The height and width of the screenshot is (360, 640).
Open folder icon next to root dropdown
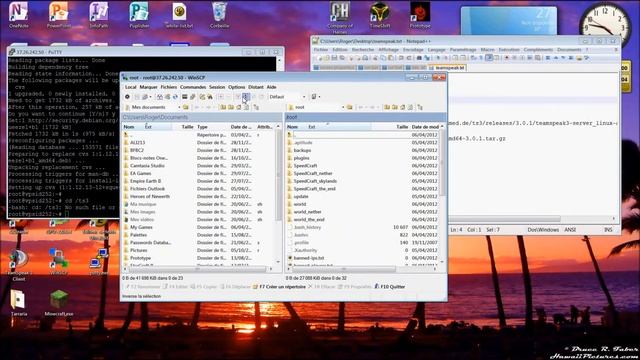349,107
